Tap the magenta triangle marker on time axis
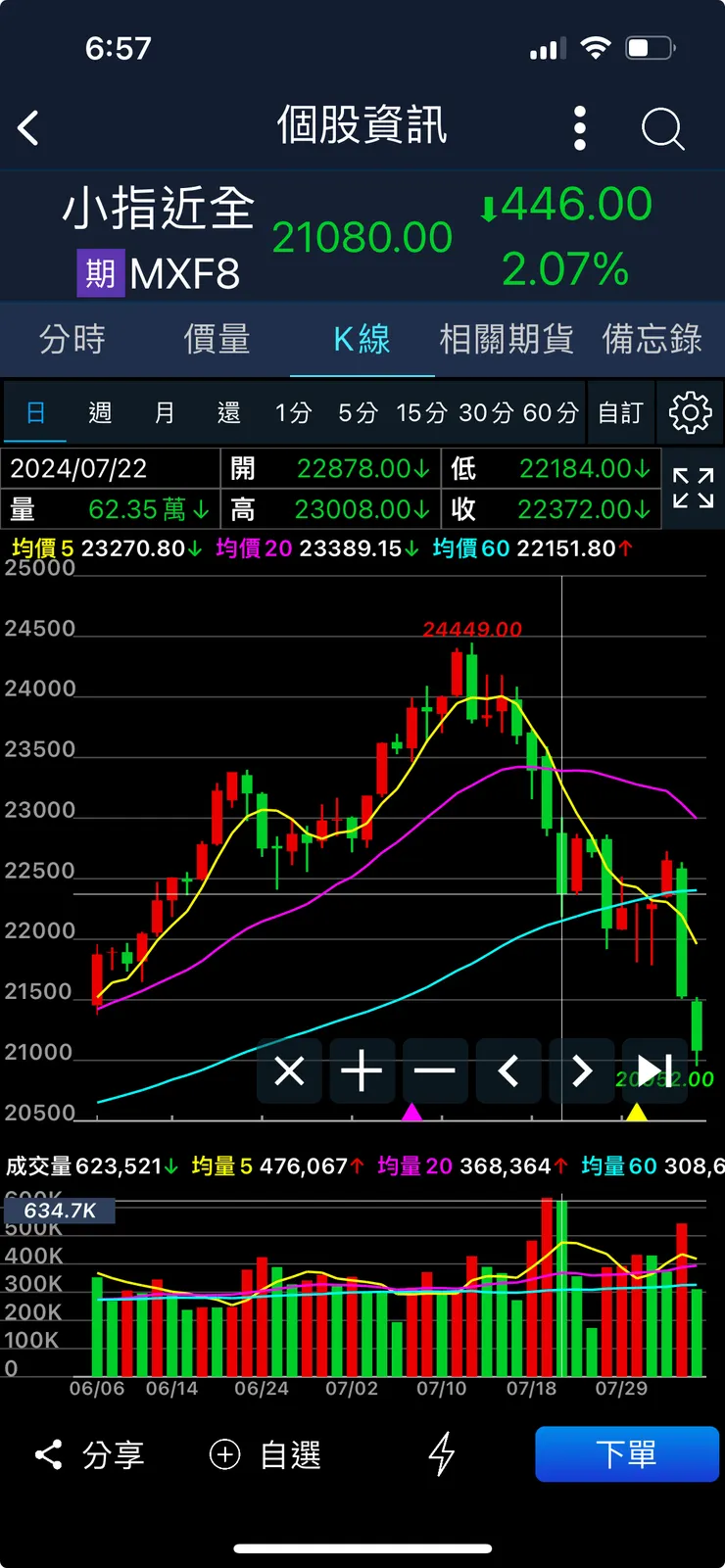 [412, 1112]
